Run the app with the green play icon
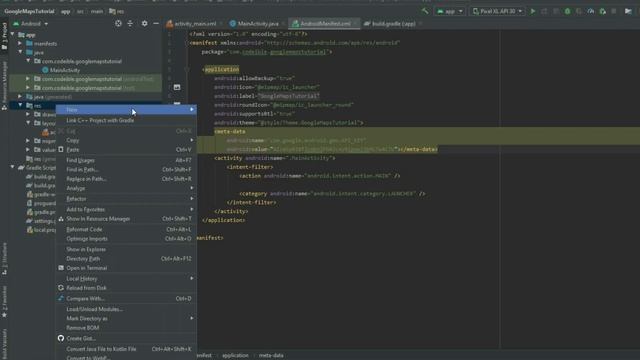 pos(533,11)
